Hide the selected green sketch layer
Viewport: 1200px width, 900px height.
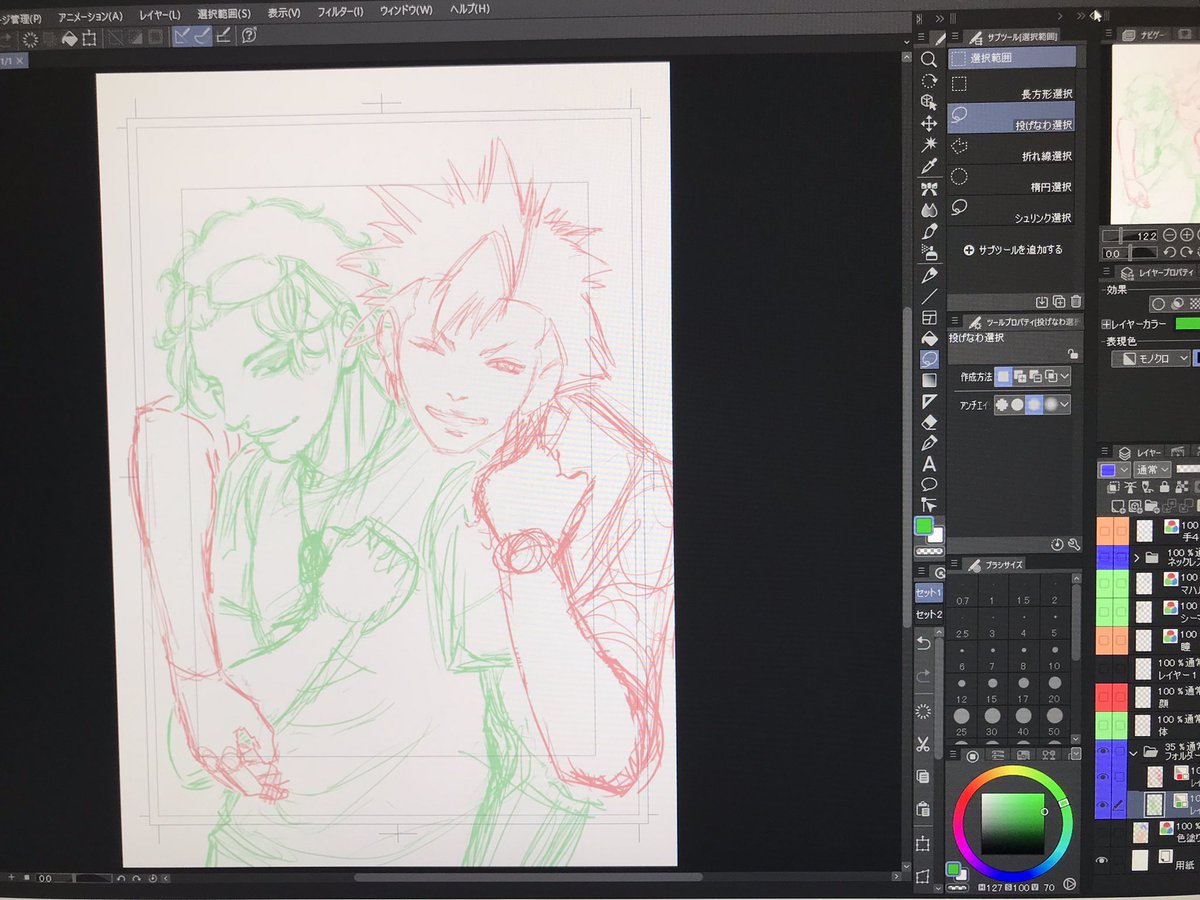(1102, 804)
